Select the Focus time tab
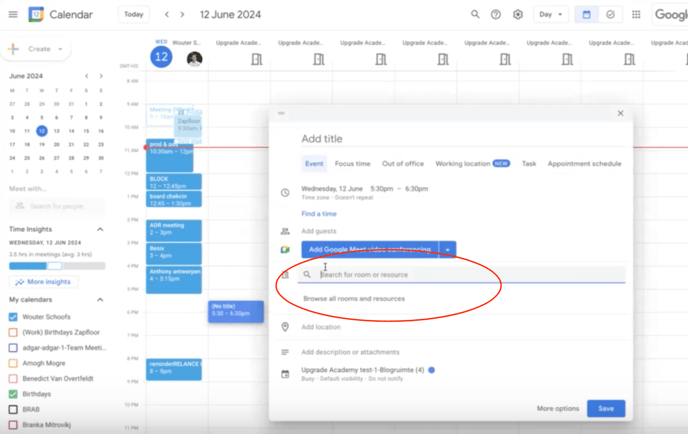This screenshot has width=688, height=434. (x=352, y=164)
